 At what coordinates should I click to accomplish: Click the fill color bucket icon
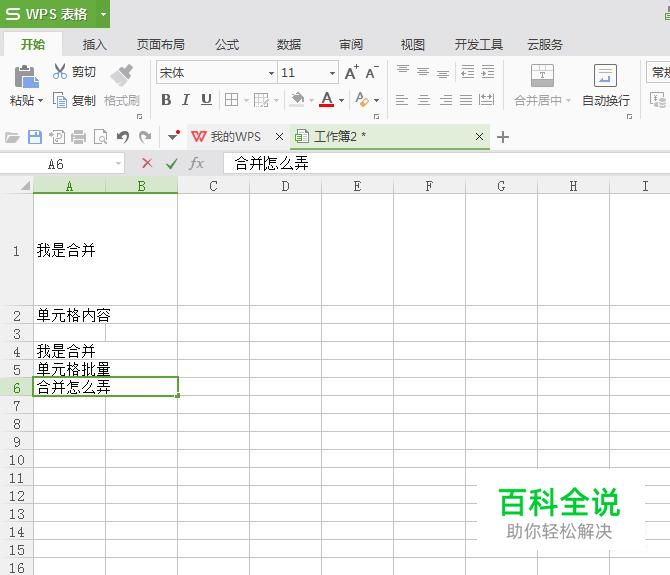click(297, 100)
